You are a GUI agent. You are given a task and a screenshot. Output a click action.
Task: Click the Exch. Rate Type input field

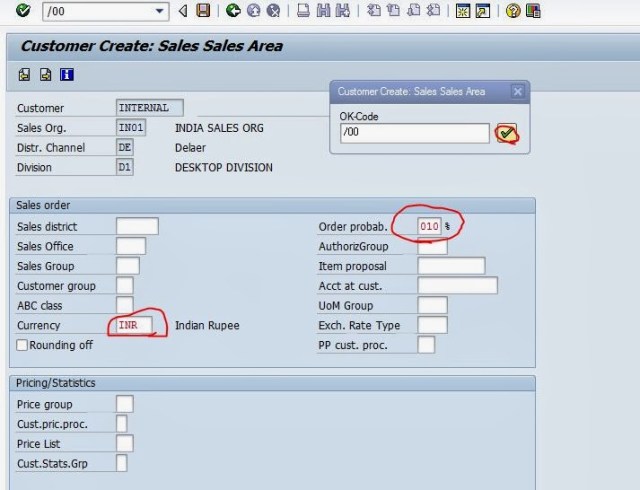coord(433,325)
